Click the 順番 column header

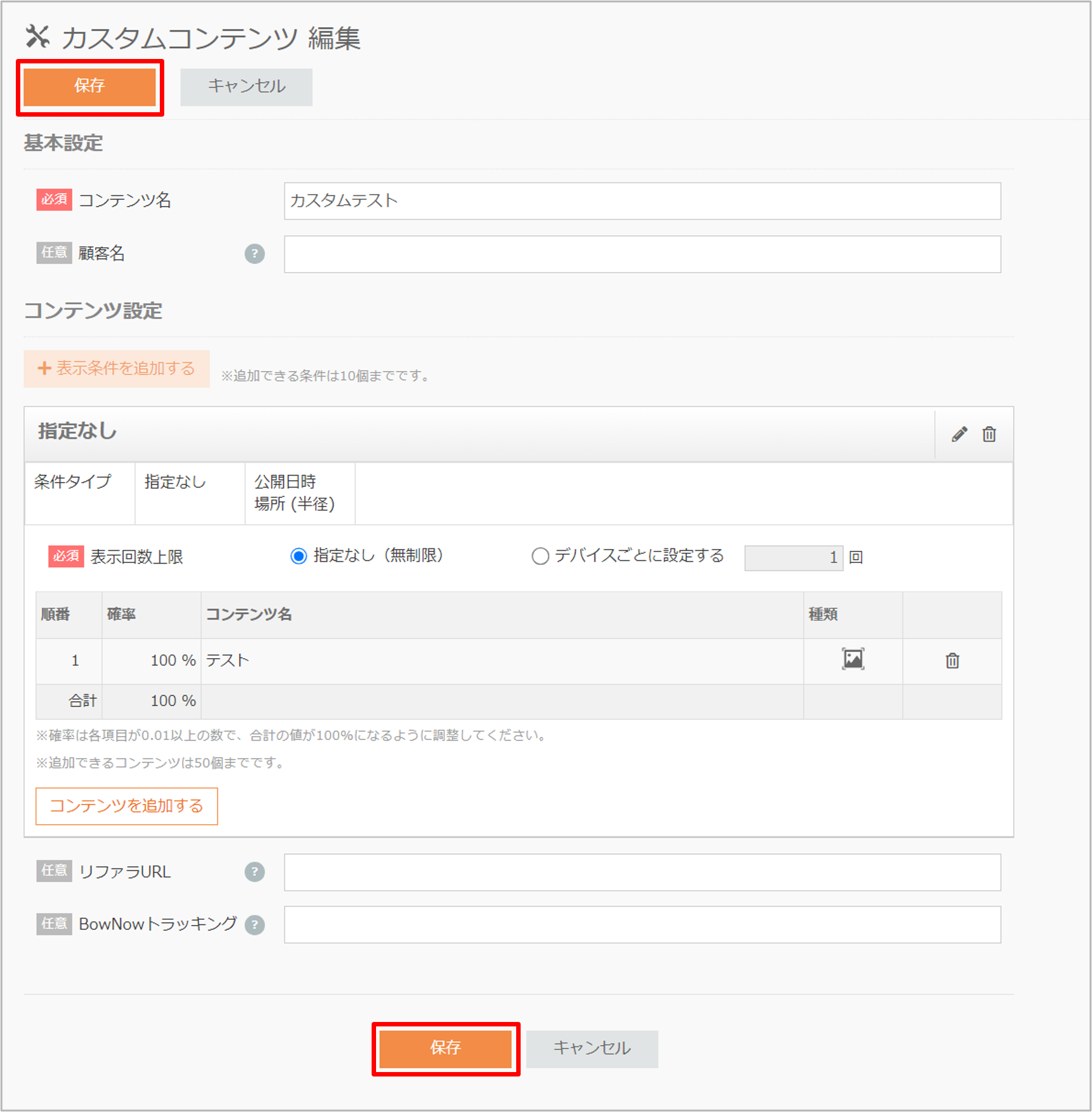click(x=69, y=614)
